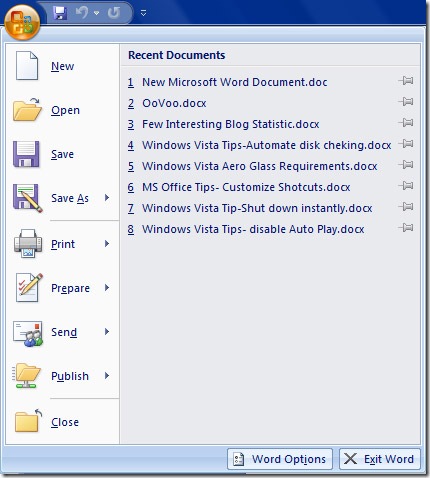Select New from the Office menu
The width and height of the screenshot is (430, 478).
(x=62, y=66)
